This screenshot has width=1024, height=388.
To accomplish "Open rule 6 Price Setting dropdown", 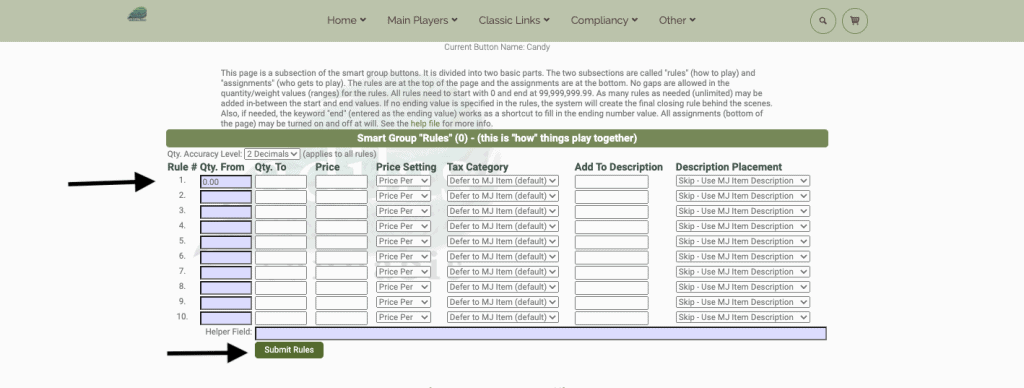I will 404,257.
